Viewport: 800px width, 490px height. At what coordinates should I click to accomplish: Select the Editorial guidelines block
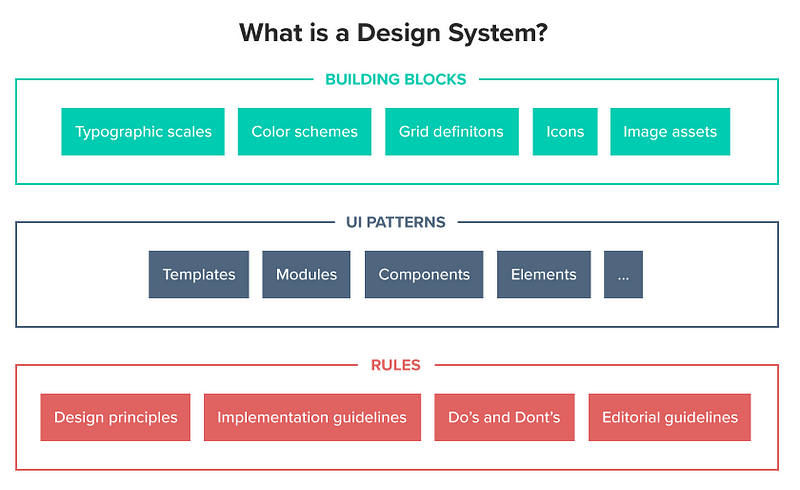tap(670, 418)
